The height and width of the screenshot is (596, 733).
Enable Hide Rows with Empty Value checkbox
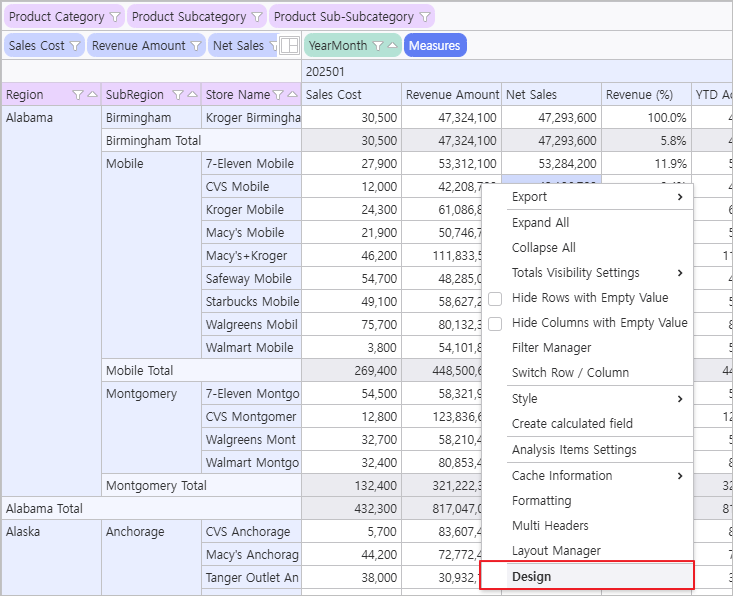click(x=495, y=298)
